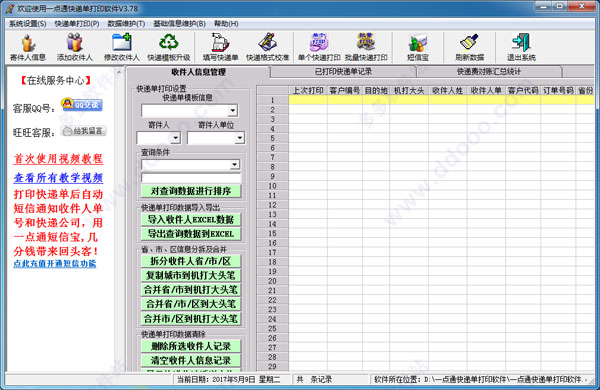Start 批量快递打印 batch print
600x390 pixels.
point(366,47)
